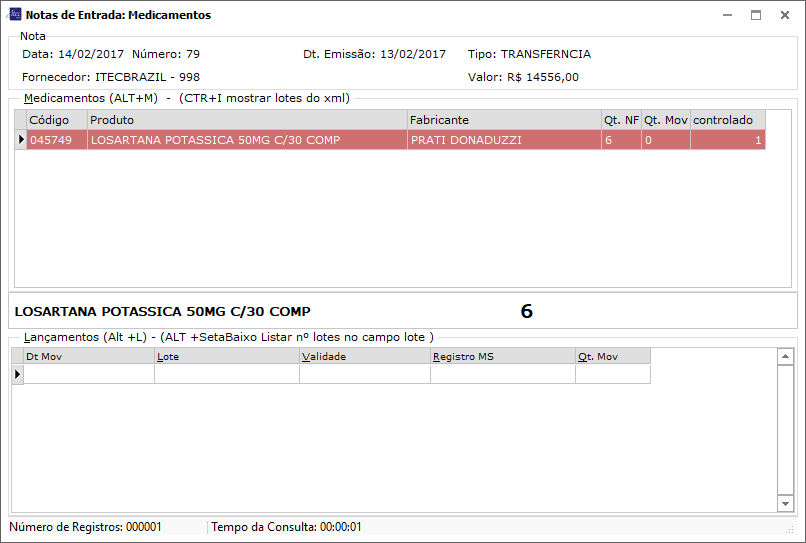Click the Fabricante column header
This screenshot has height=543, width=806.
(x=504, y=120)
